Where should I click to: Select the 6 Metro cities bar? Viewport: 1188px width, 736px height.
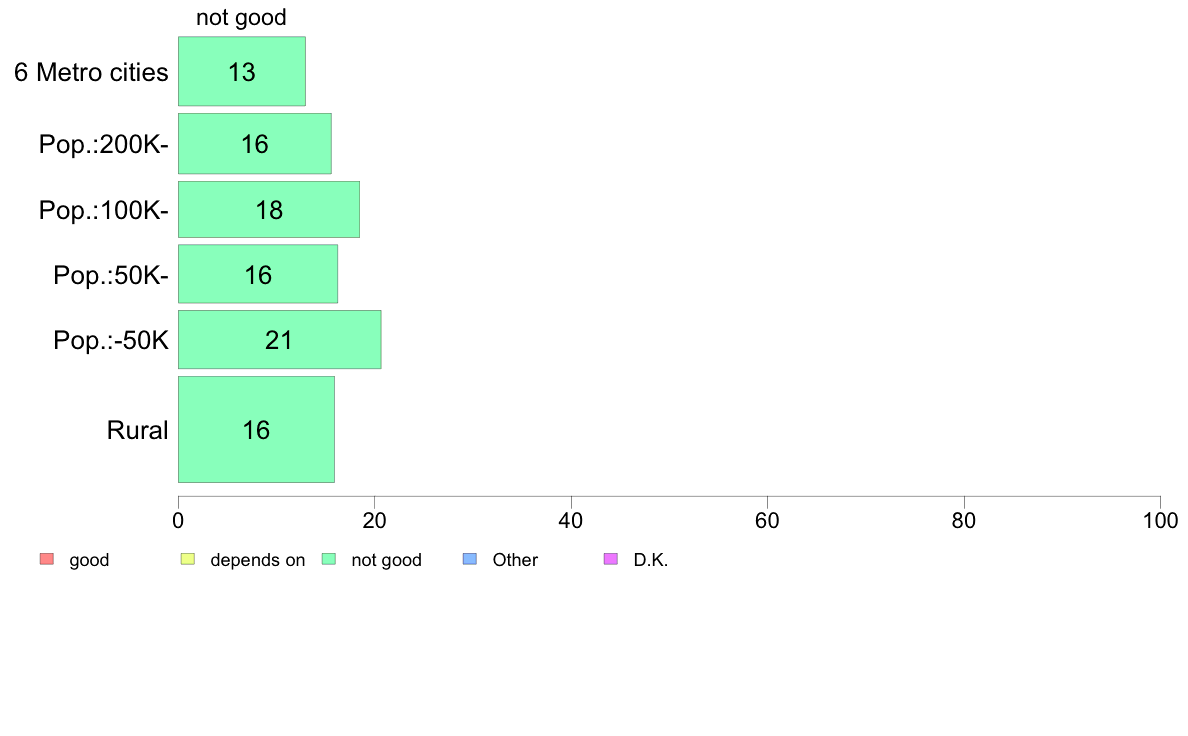(242, 71)
